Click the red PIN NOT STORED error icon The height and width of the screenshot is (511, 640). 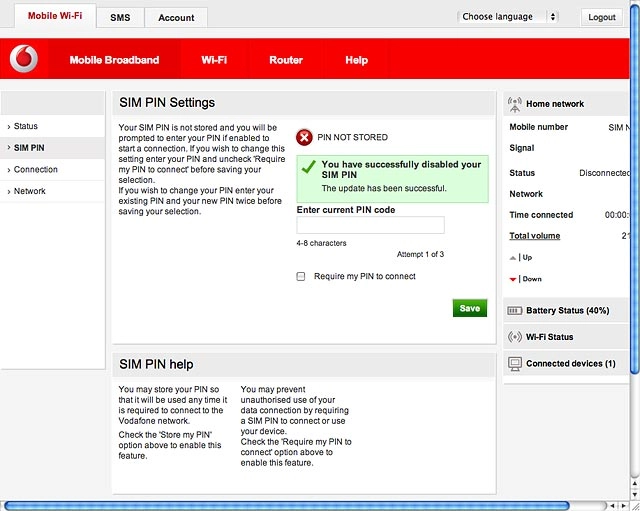coord(304,138)
